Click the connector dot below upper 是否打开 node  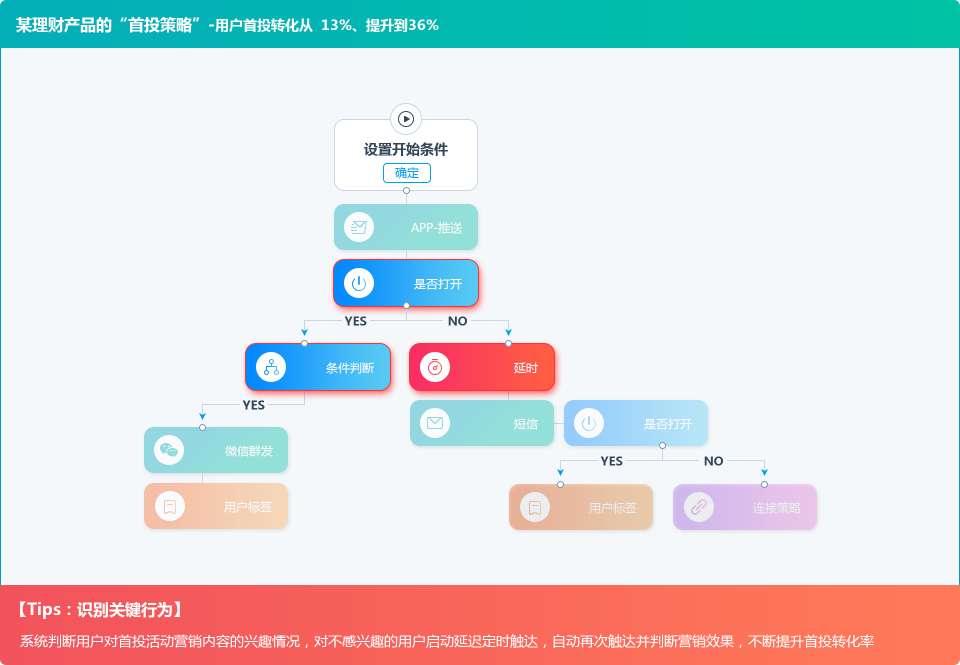[406, 305]
